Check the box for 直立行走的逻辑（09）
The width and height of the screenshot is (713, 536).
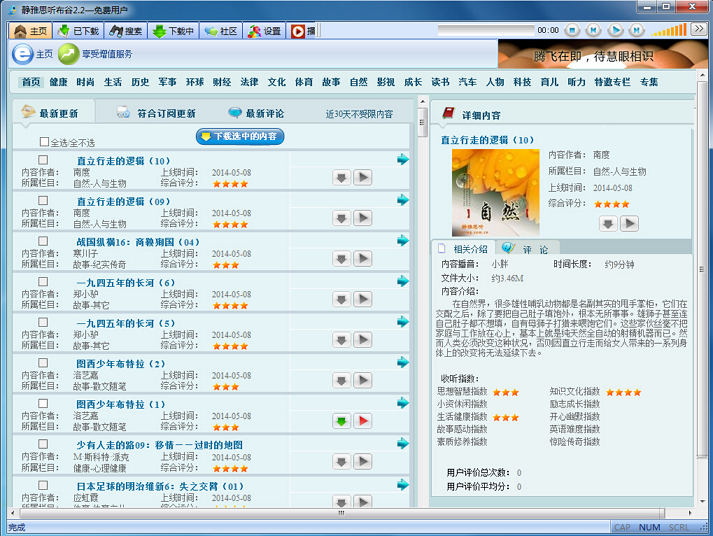[x=43, y=201]
